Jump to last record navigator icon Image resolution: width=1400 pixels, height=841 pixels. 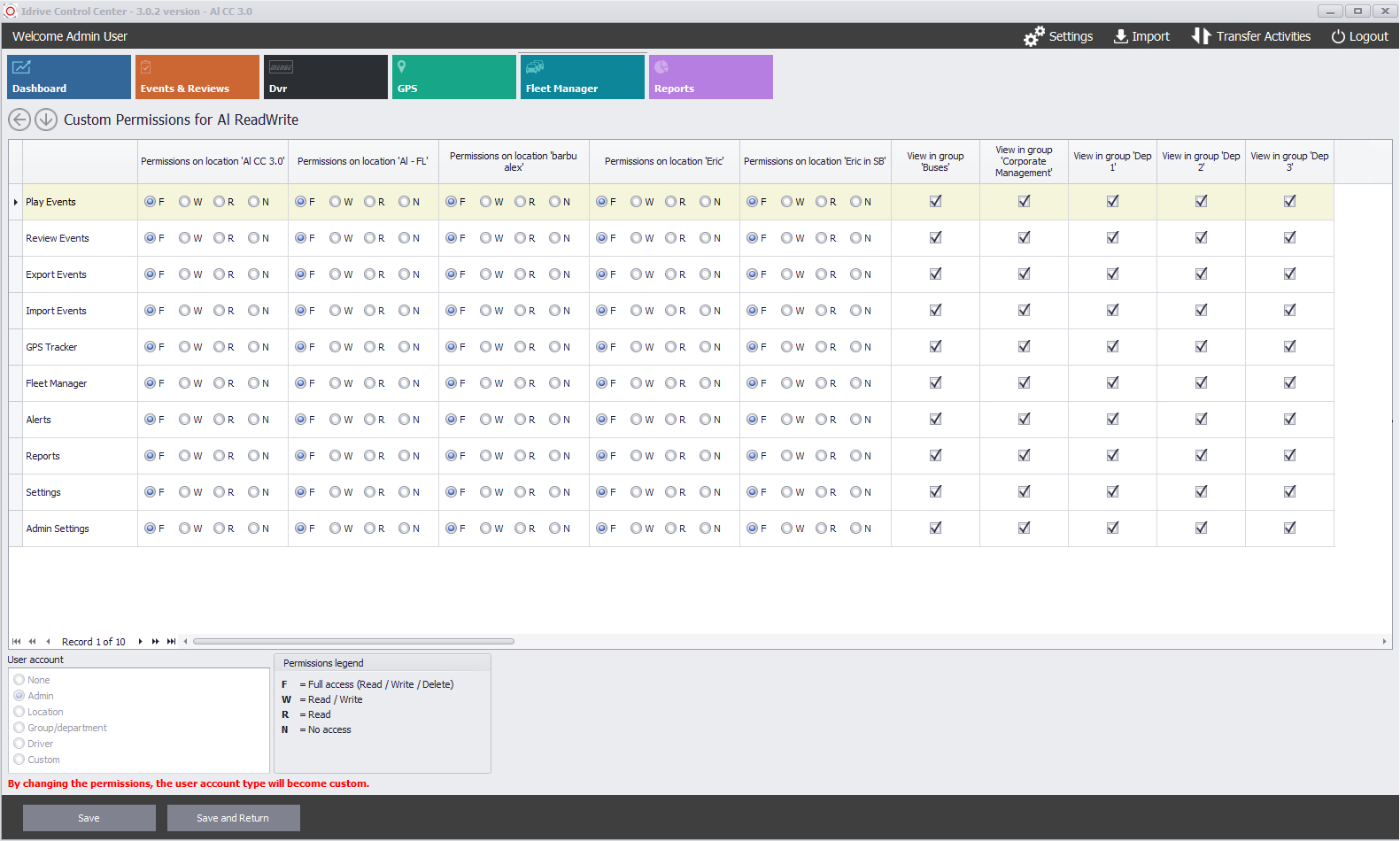(x=171, y=642)
